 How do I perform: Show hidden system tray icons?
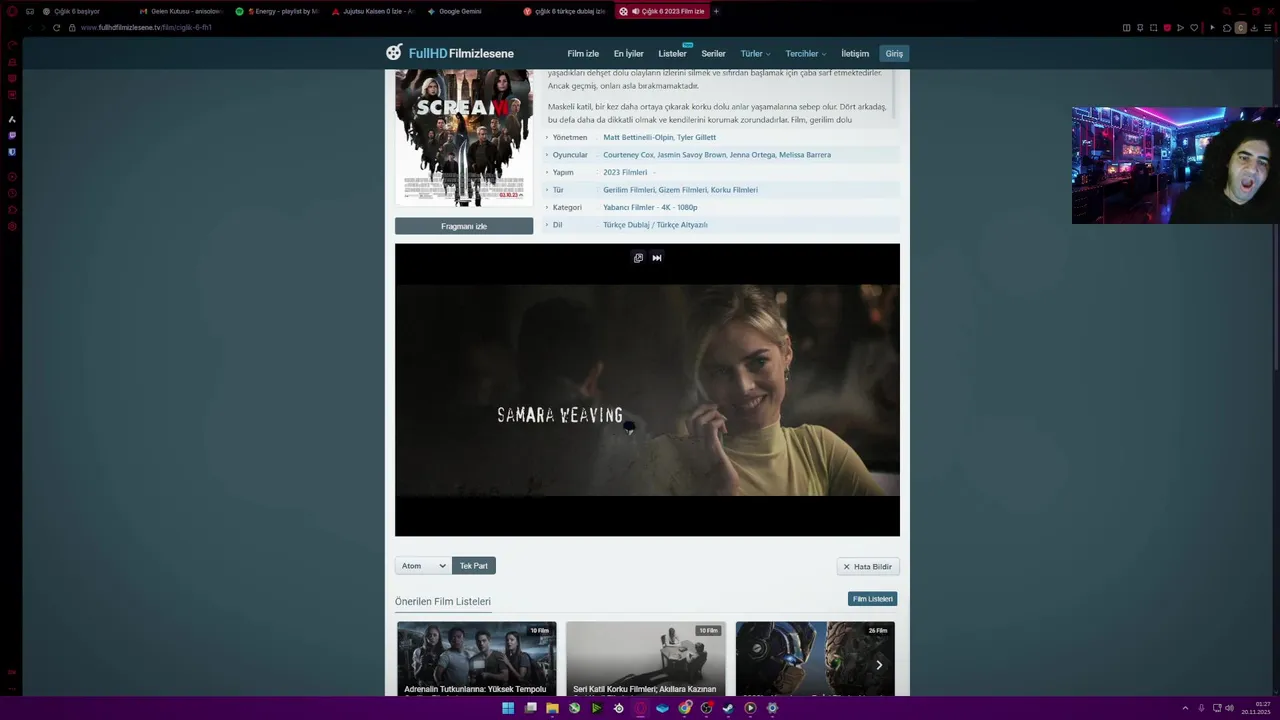tap(1186, 708)
